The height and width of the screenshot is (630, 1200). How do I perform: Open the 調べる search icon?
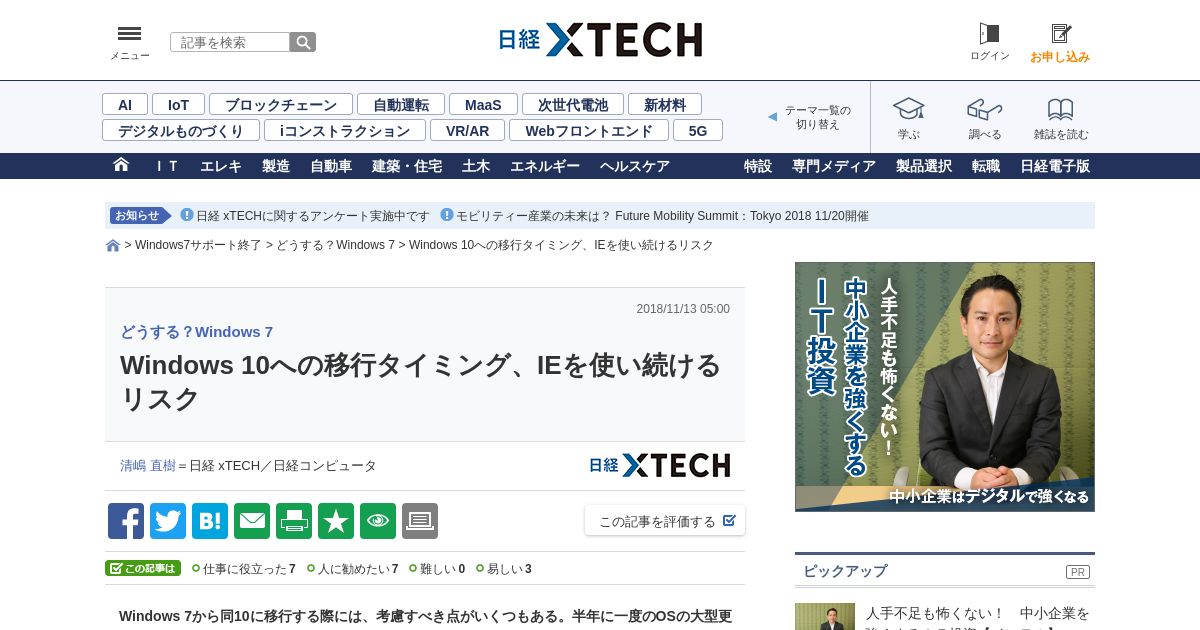pyautogui.click(x=984, y=108)
